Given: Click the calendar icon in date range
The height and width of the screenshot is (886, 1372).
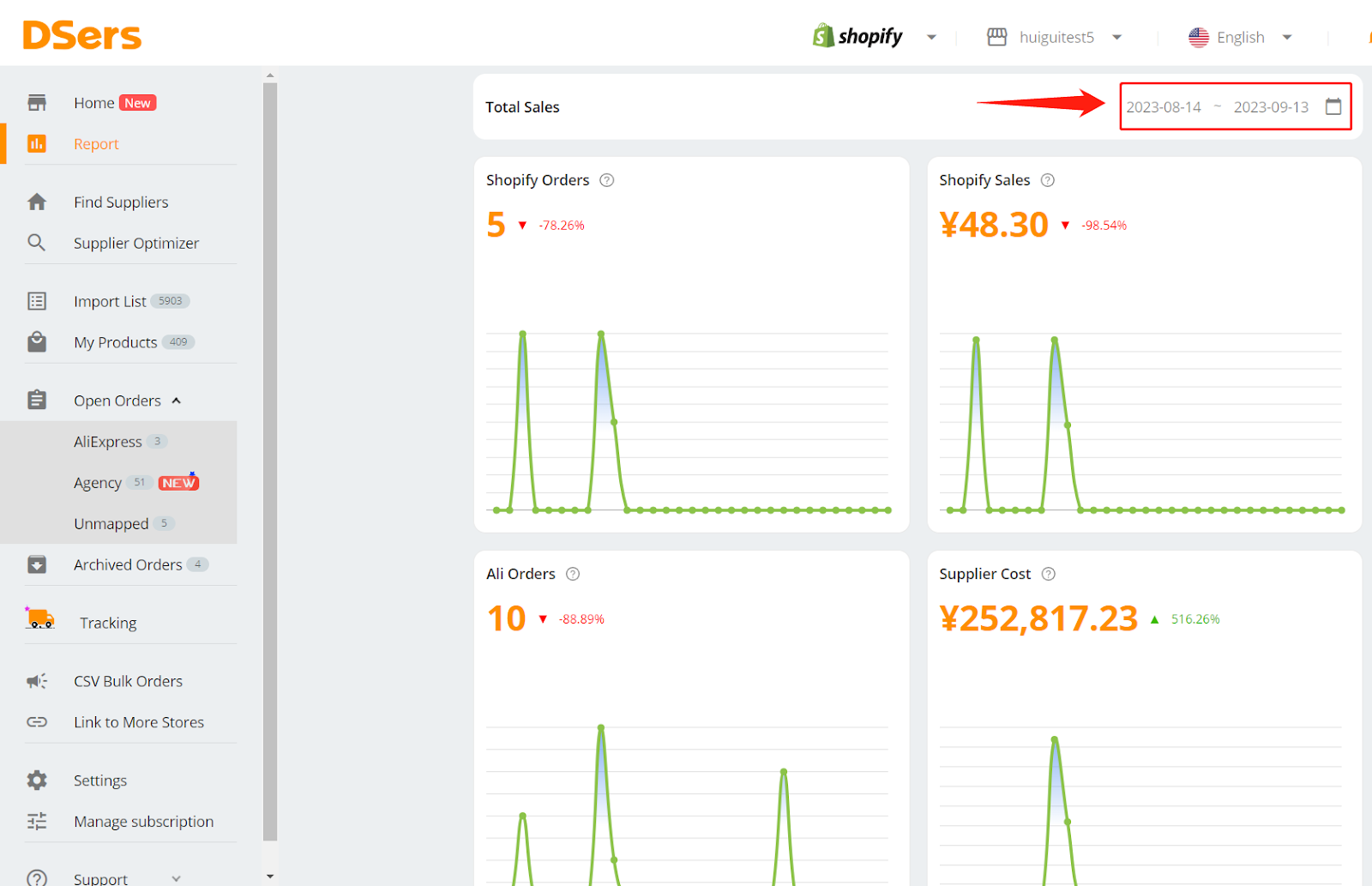Looking at the screenshot, I should click(1333, 106).
